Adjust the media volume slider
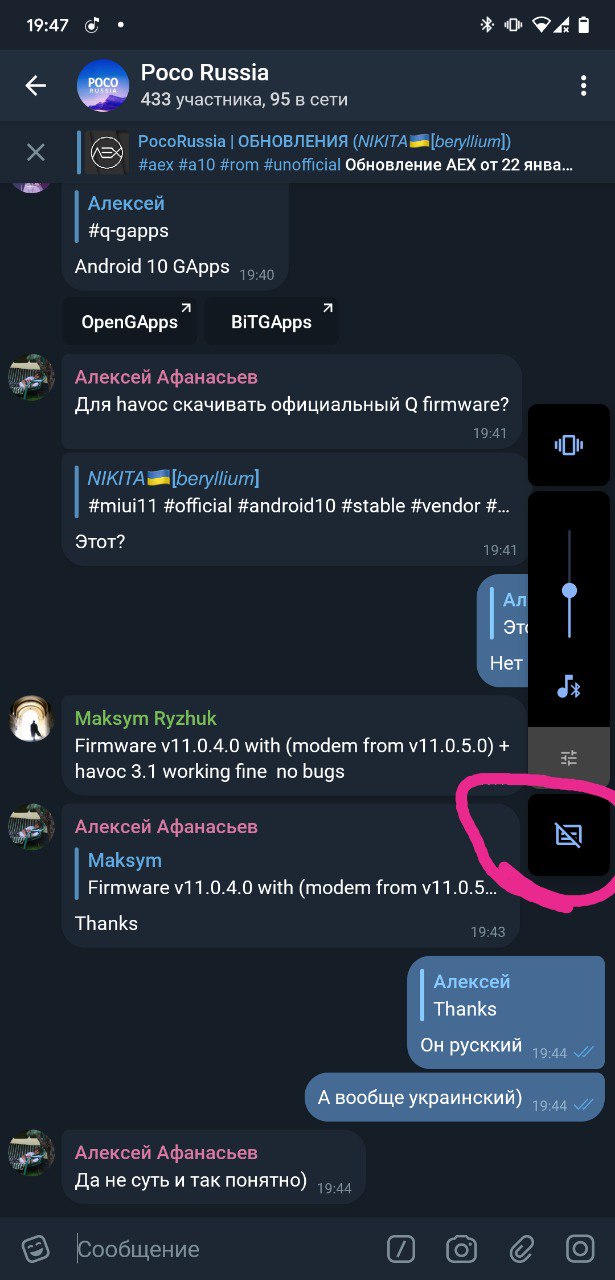 569,590
